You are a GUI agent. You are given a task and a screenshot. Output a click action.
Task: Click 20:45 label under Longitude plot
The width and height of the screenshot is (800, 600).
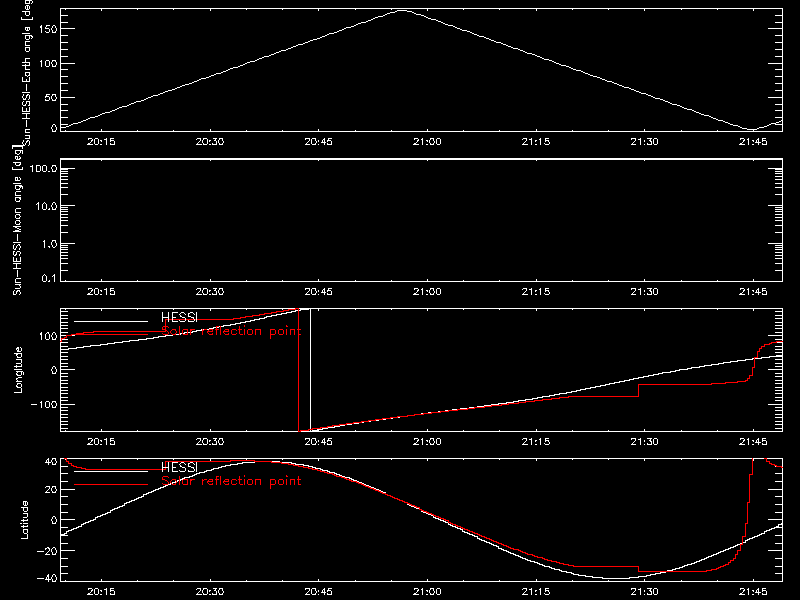coord(318,441)
